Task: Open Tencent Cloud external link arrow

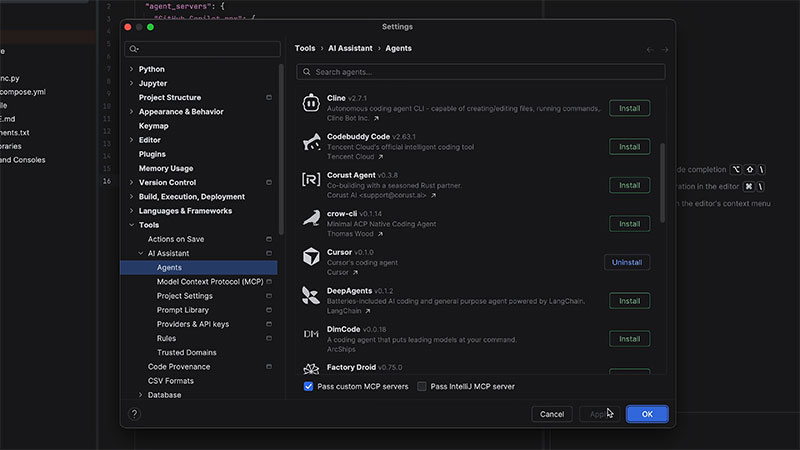Action: 381,157
